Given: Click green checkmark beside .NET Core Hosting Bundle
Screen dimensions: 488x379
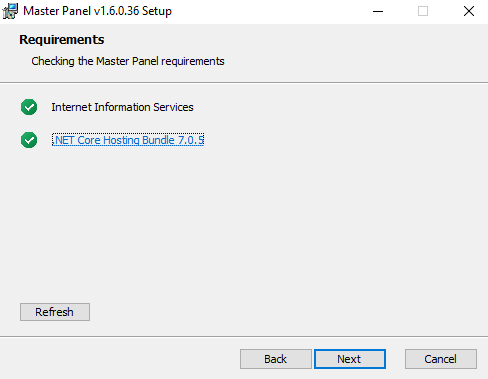Looking at the screenshot, I should (29, 140).
